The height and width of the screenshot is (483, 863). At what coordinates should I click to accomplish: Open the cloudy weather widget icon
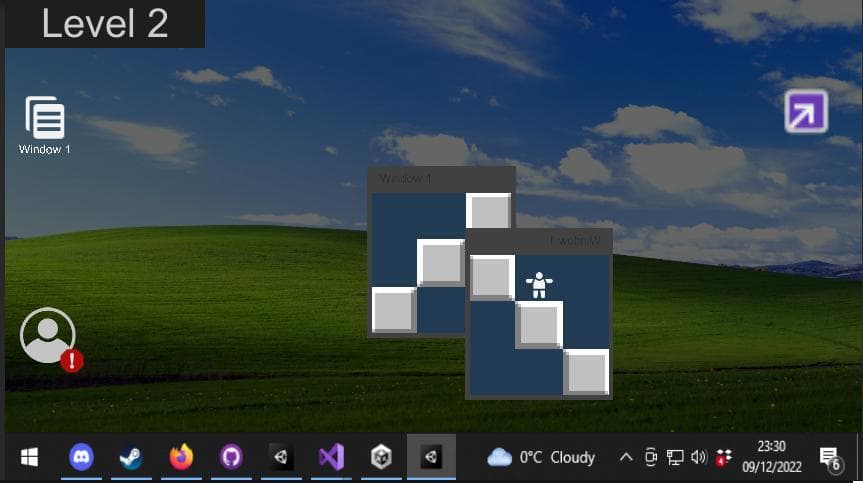pyautogui.click(x=499, y=457)
